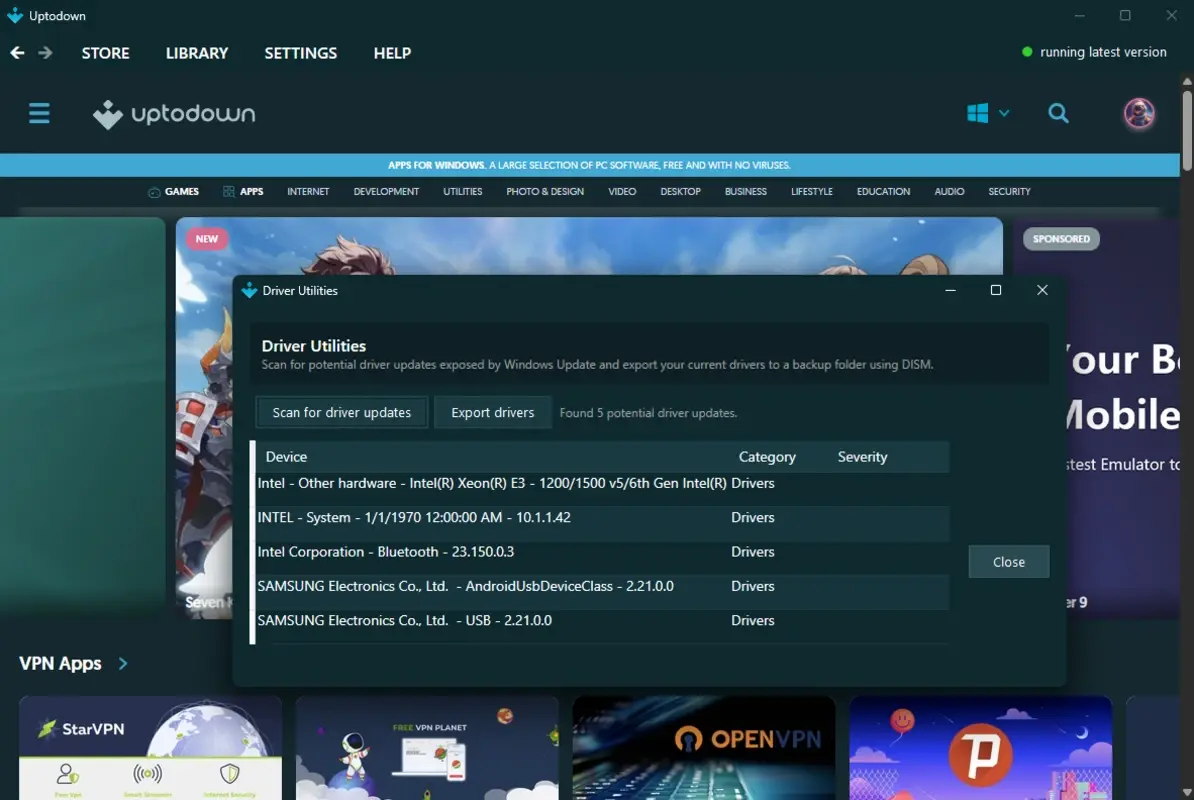Open the SETTINGS menu
Image resolution: width=1194 pixels, height=800 pixels.
pos(300,52)
